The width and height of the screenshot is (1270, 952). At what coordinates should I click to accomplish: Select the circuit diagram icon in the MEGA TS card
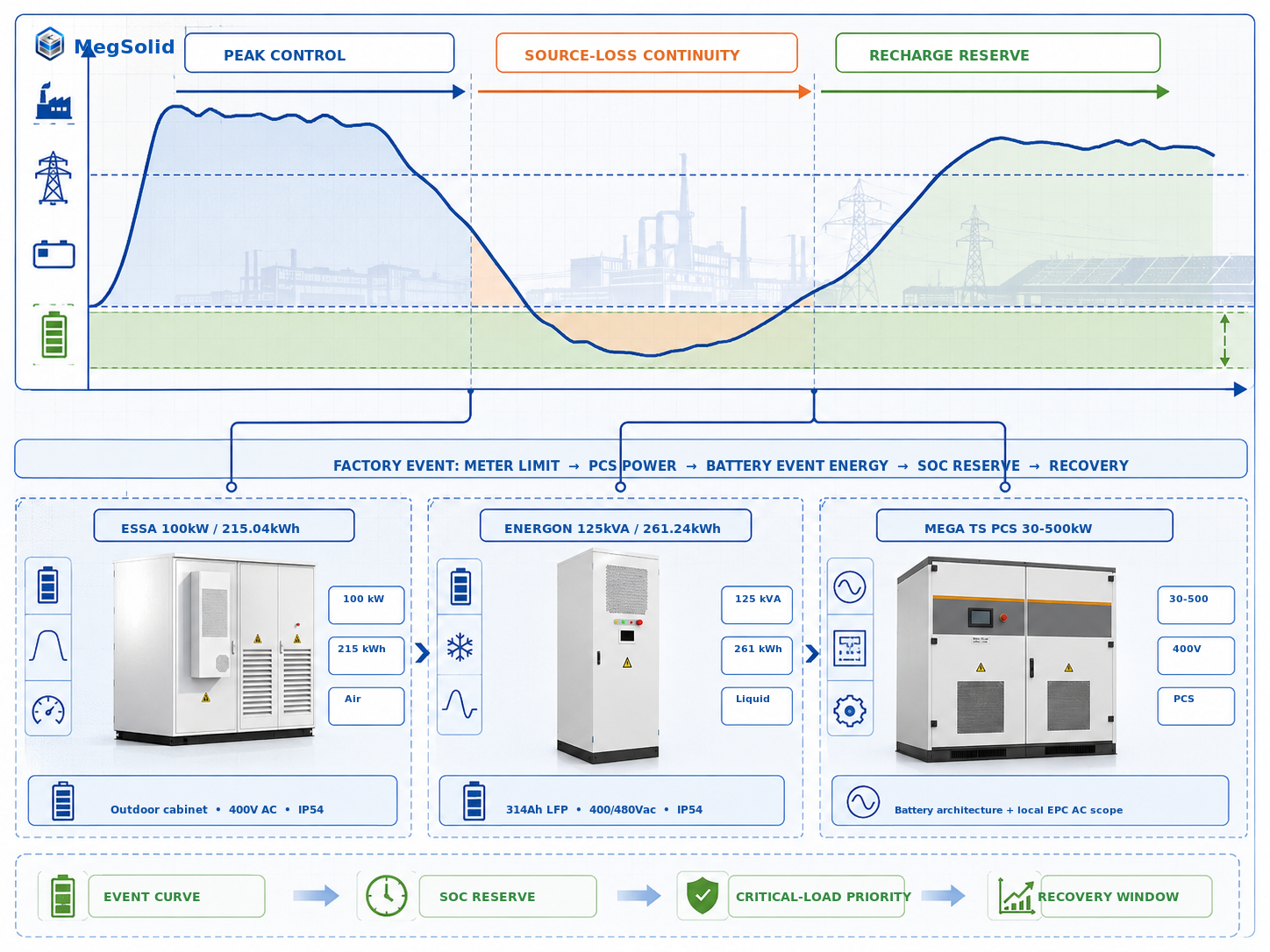pyautogui.click(x=849, y=649)
